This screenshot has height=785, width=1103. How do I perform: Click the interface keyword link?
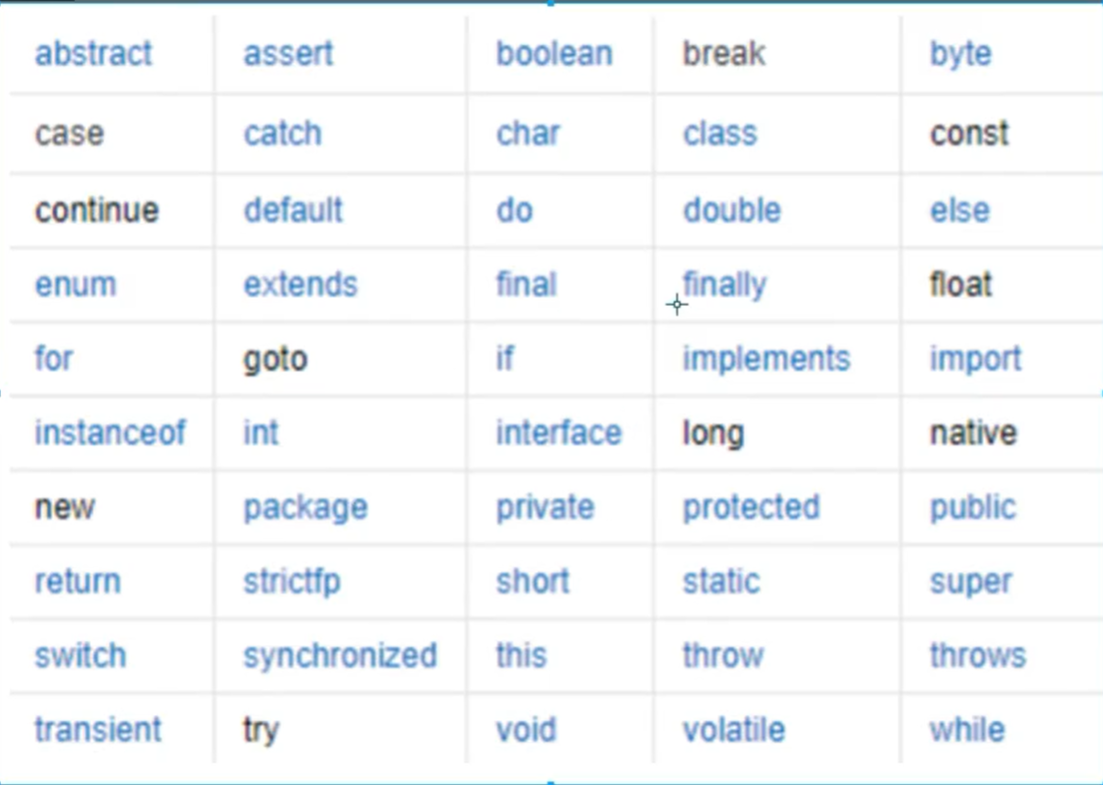tap(559, 432)
